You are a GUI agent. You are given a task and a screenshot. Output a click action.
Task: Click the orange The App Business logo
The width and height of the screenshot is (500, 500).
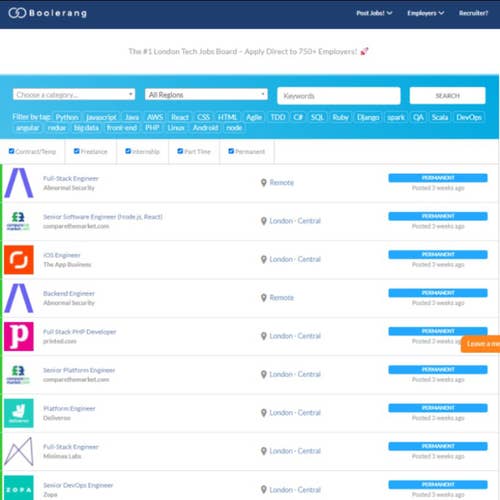click(19, 260)
